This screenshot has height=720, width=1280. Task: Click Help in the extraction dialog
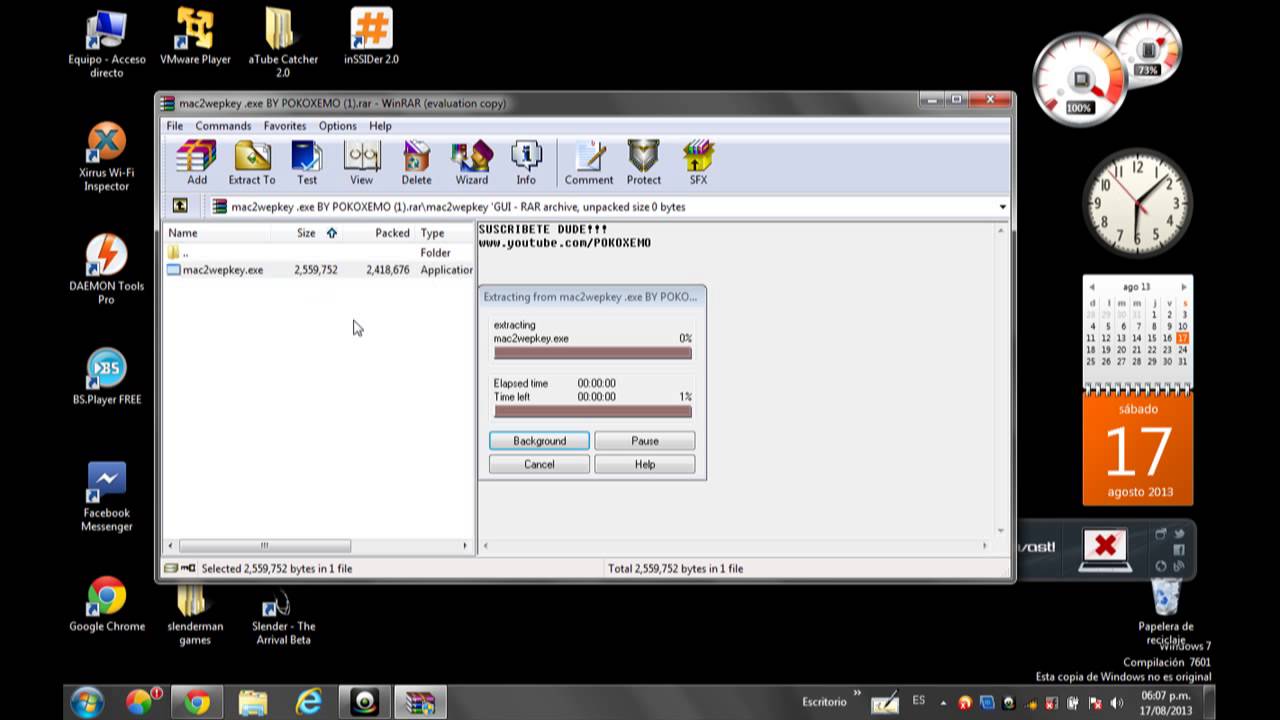coord(645,464)
